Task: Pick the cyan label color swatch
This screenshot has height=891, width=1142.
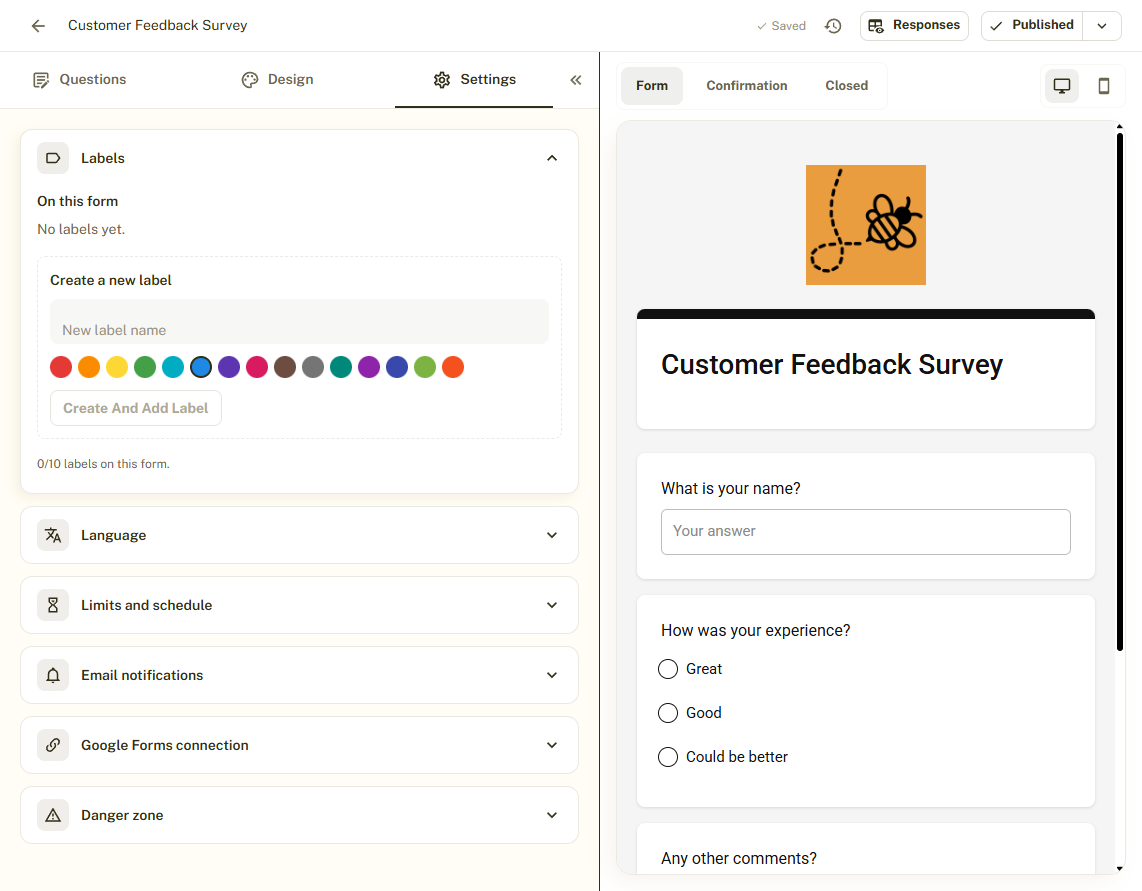Action: pos(173,367)
